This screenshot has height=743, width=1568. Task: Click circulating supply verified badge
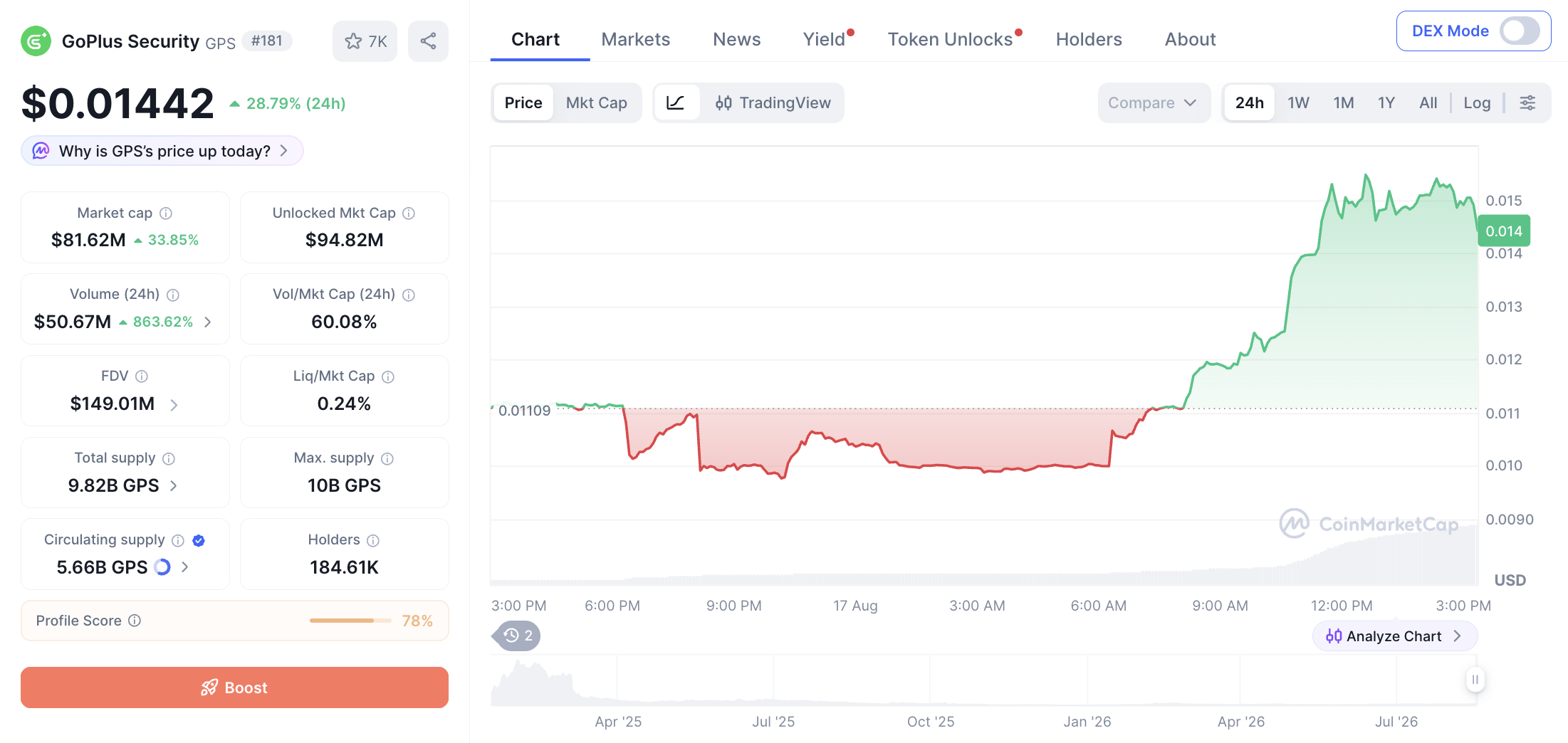click(x=199, y=540)
